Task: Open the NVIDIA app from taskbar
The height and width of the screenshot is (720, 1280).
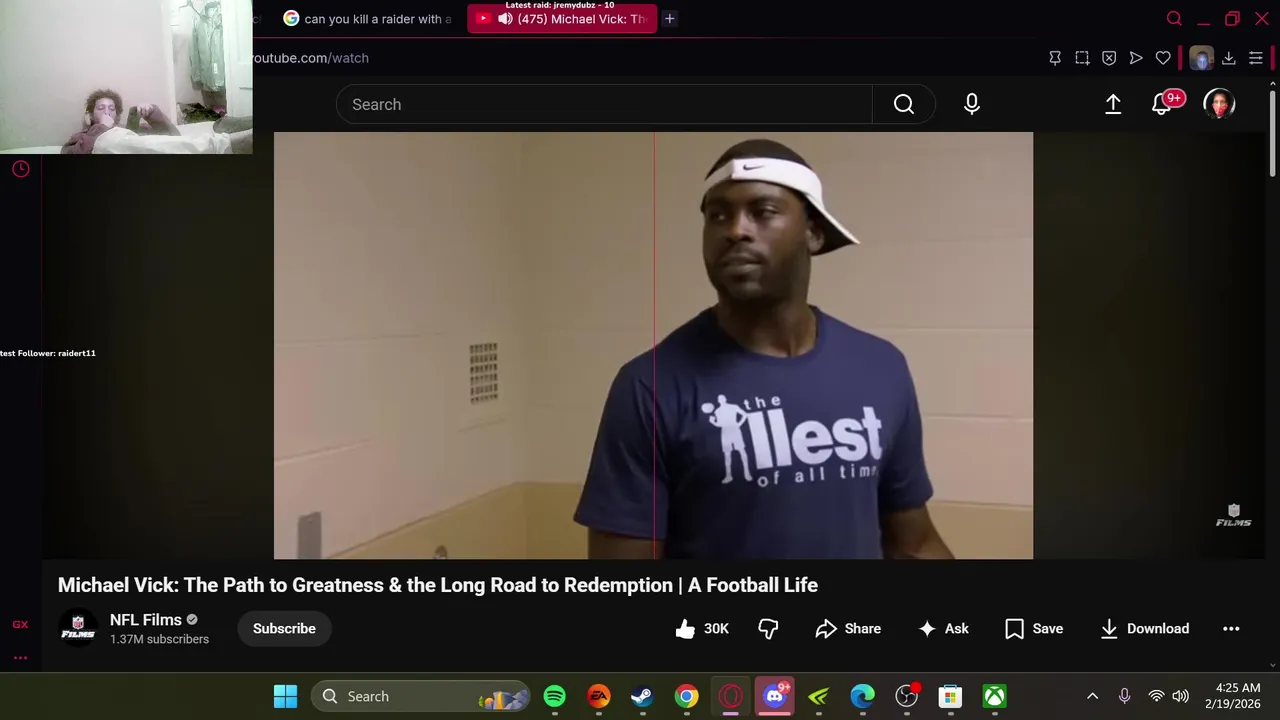Action: [x=819, y=696]
